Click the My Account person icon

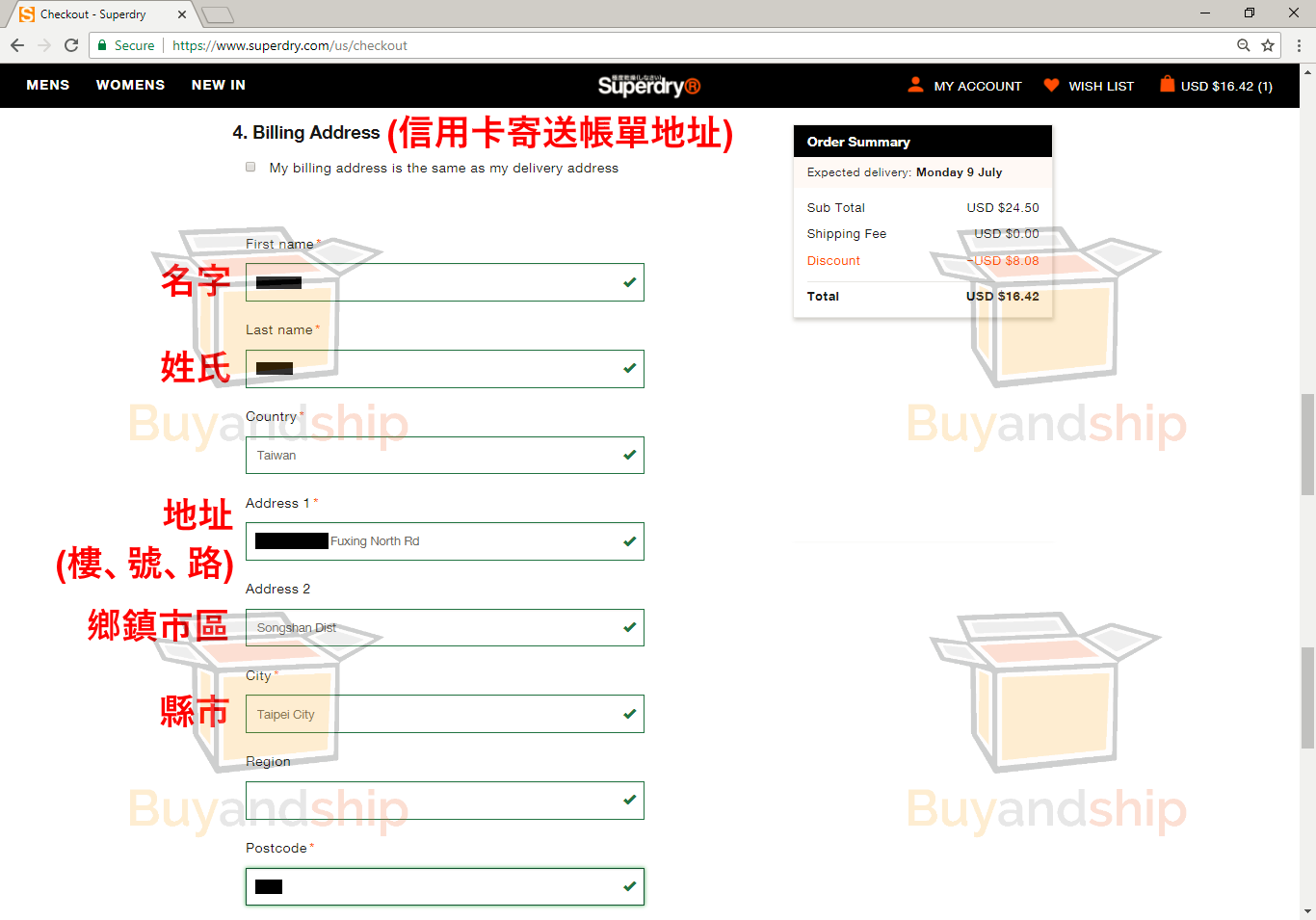click(x=915, y=85)
